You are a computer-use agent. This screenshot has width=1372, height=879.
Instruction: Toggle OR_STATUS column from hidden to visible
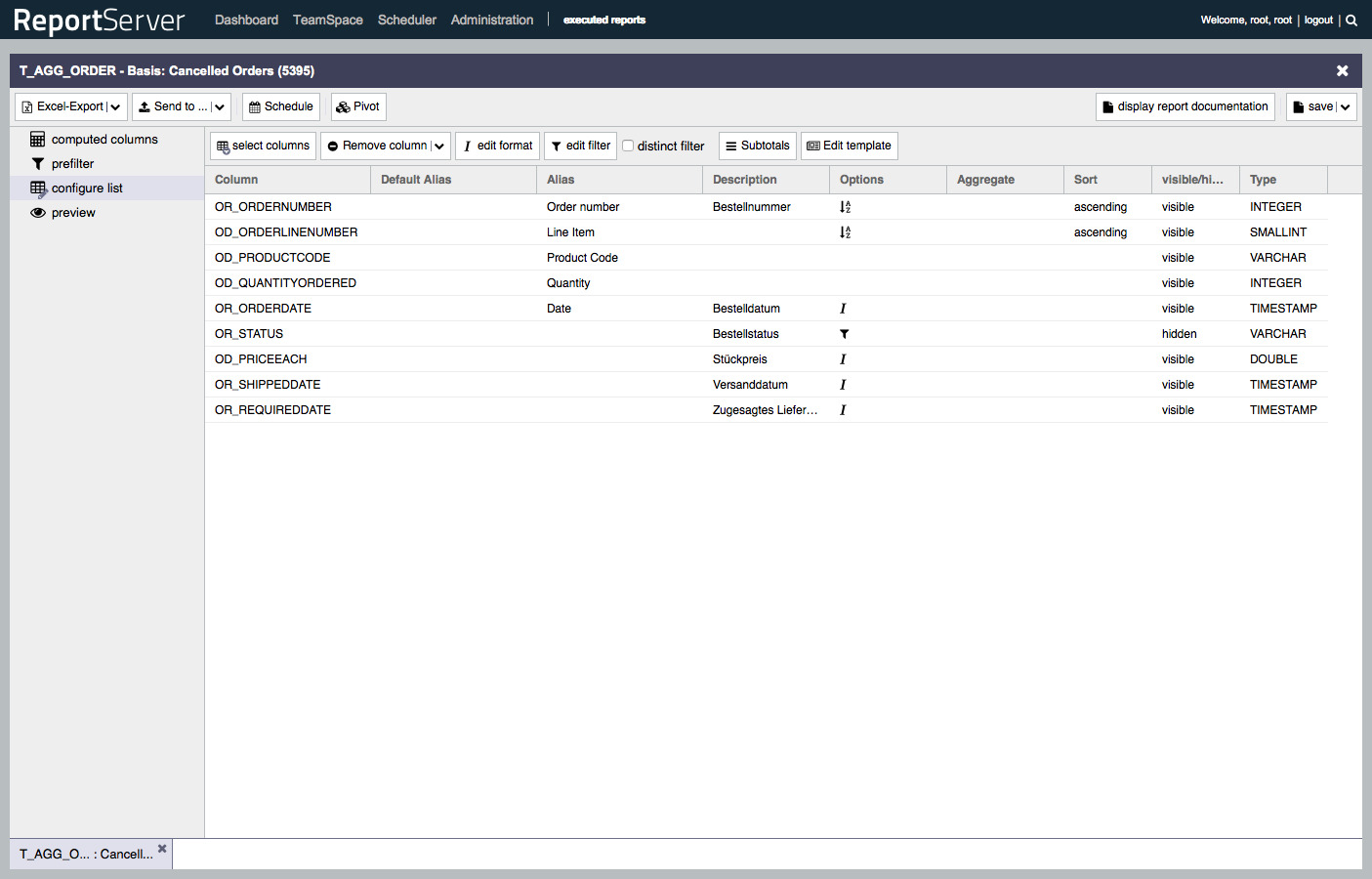(x=1179, y=333)
